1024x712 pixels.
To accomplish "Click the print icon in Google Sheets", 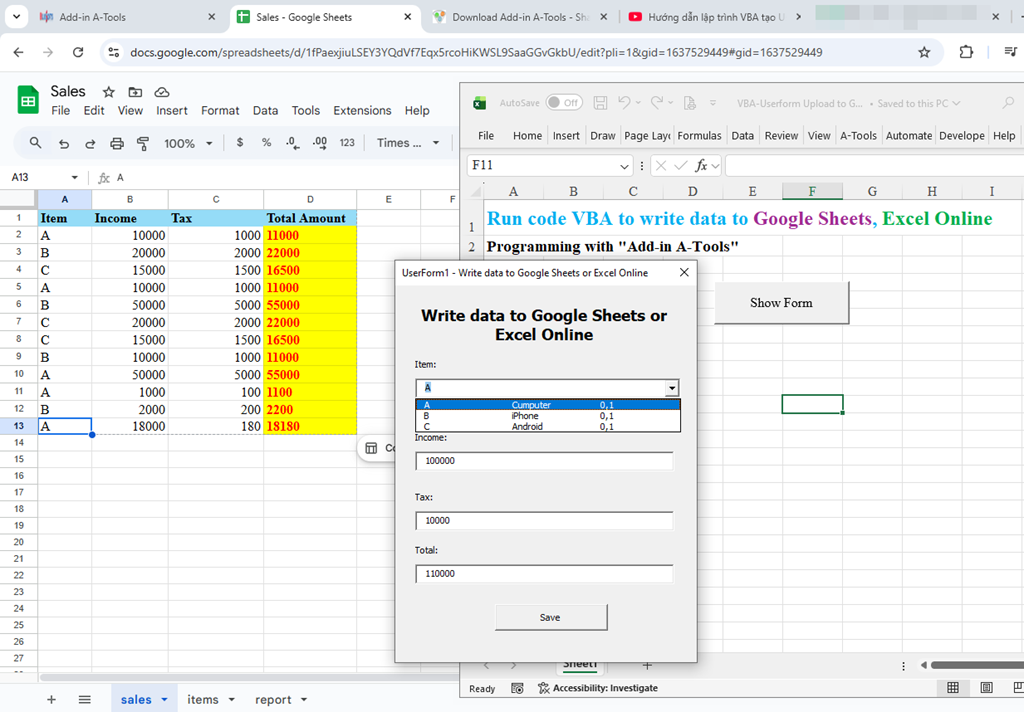I will pos(117,143).
